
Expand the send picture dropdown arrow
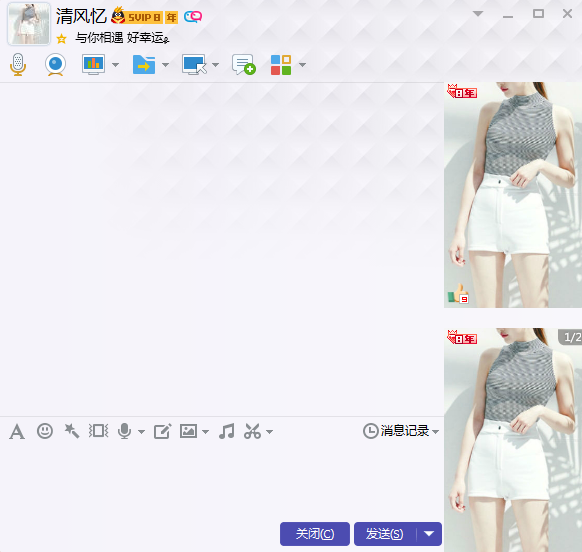point(206,432)
